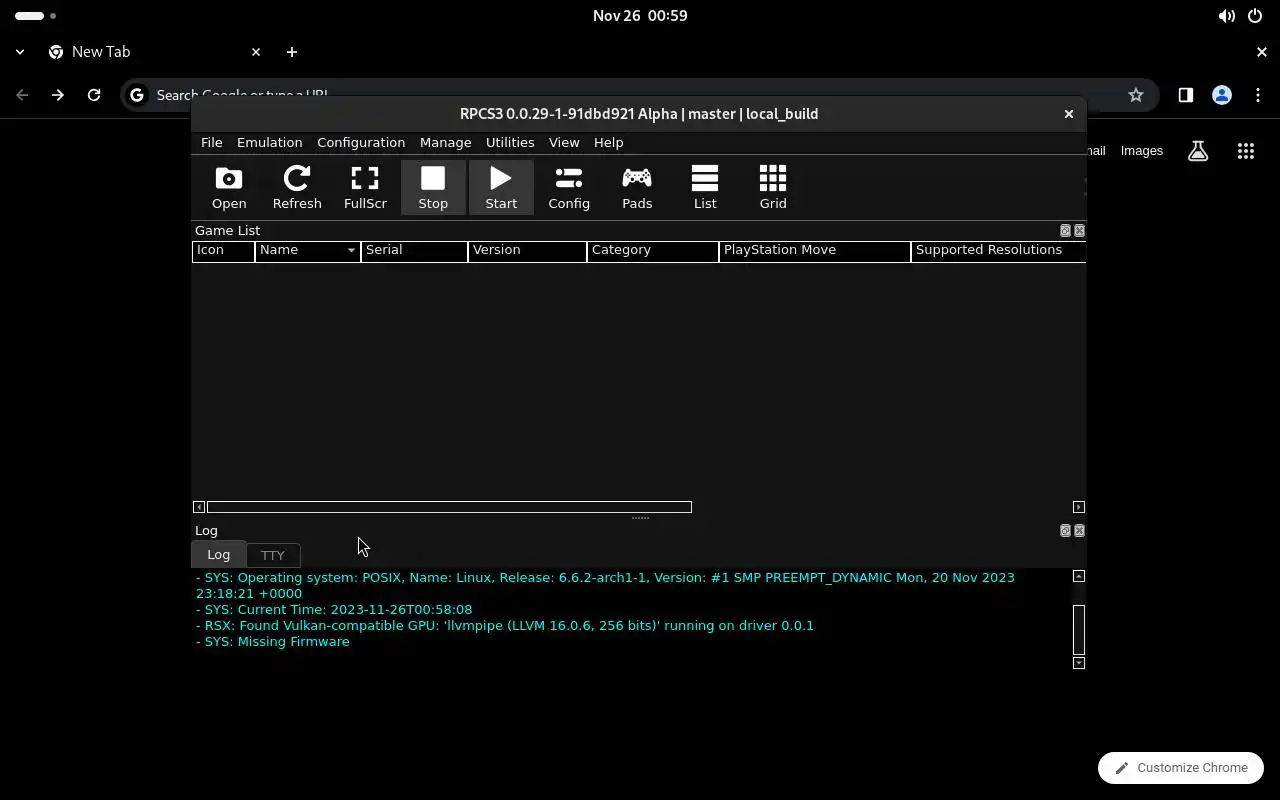Click the game list scroll left arrow

(x=199, y=507)
